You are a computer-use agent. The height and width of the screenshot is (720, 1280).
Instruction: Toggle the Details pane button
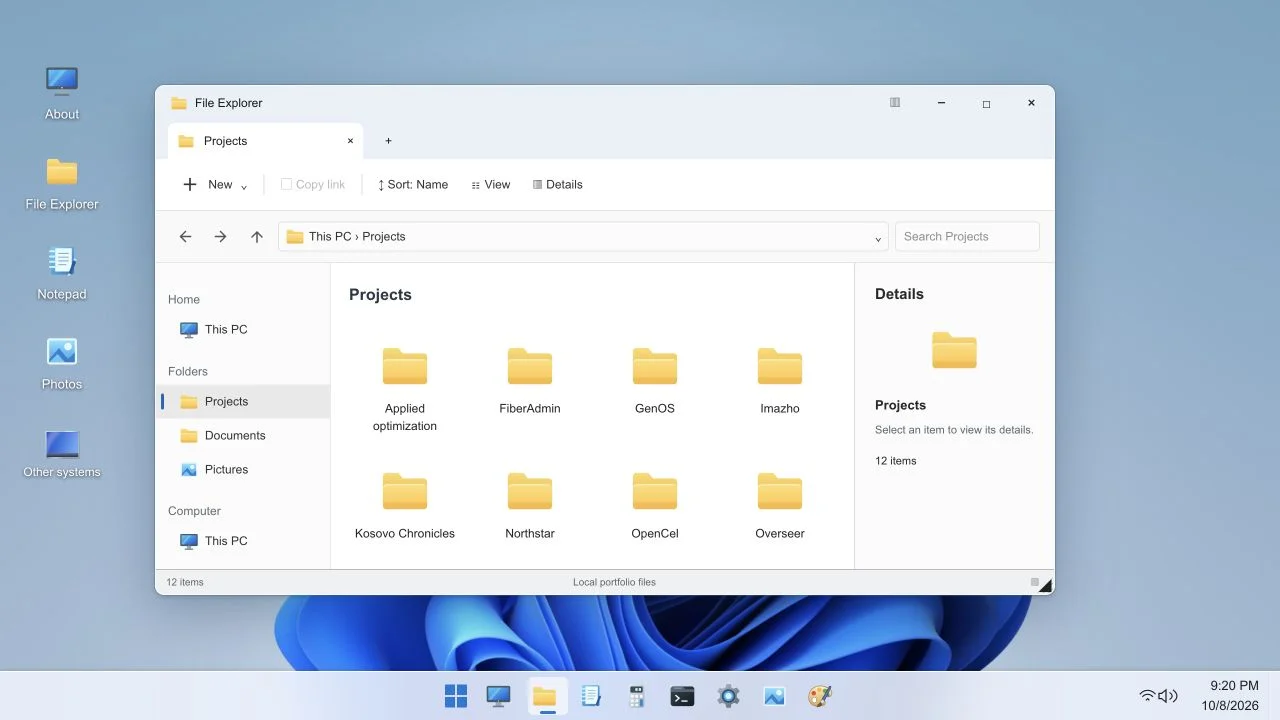(558, 185)
